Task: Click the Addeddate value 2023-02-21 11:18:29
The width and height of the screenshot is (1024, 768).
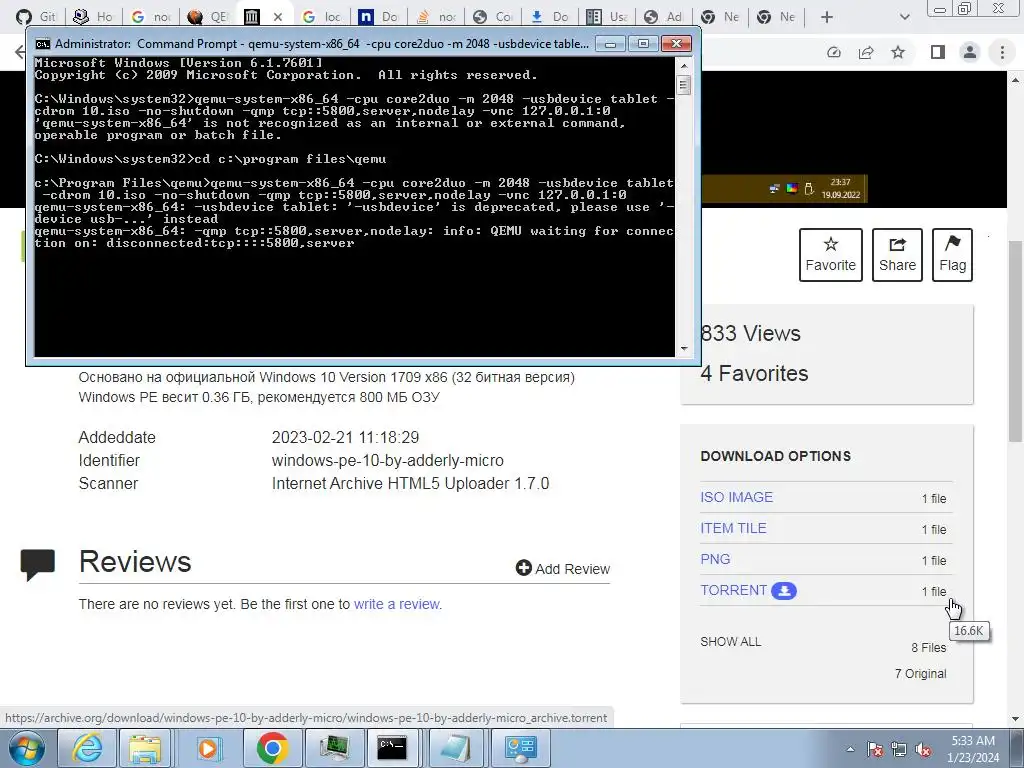Action: click(x=345, y=438)
